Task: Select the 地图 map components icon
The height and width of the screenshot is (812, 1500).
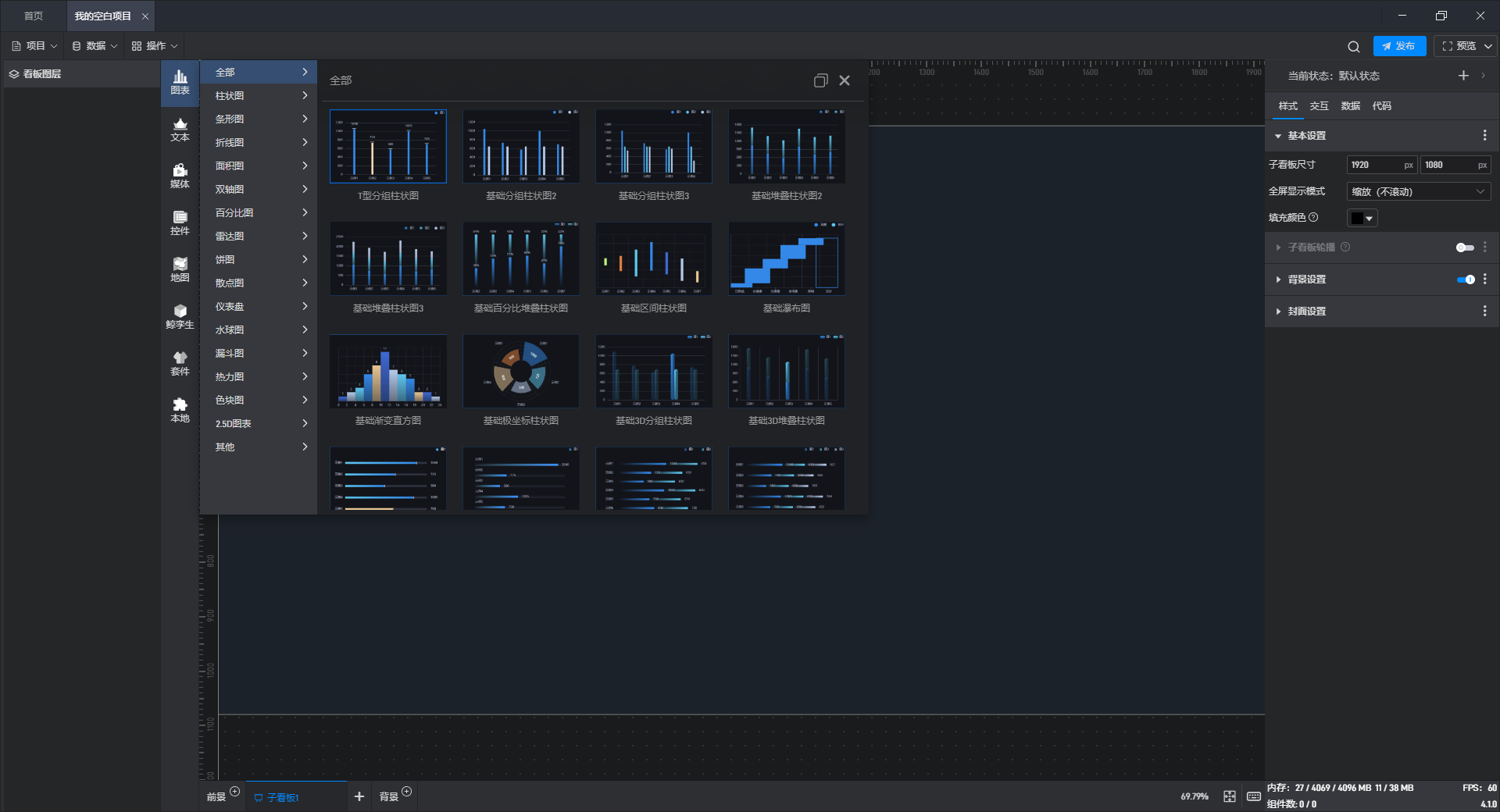Action: pos(180,269)
